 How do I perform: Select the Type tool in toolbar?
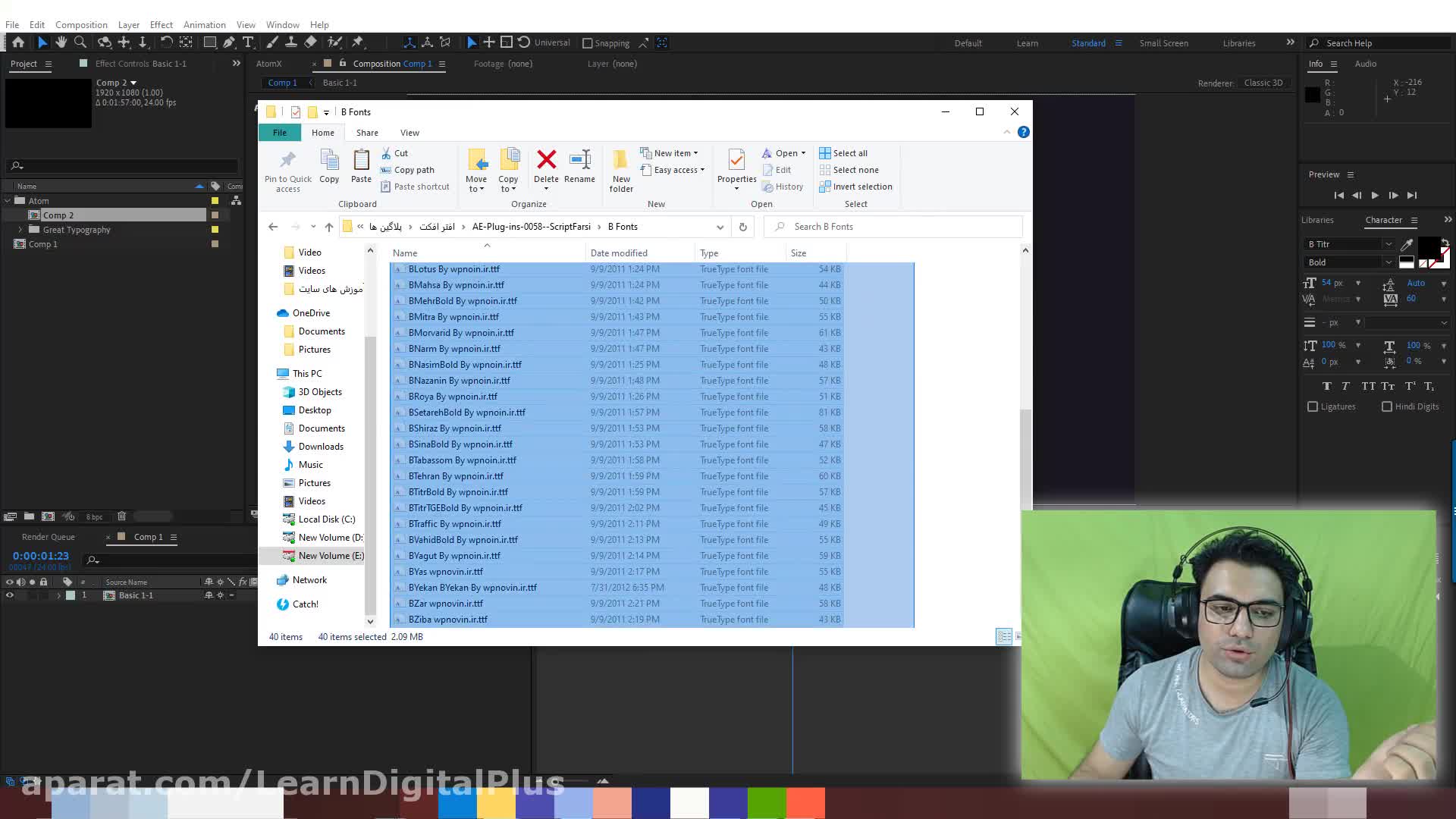coord(248,42)
